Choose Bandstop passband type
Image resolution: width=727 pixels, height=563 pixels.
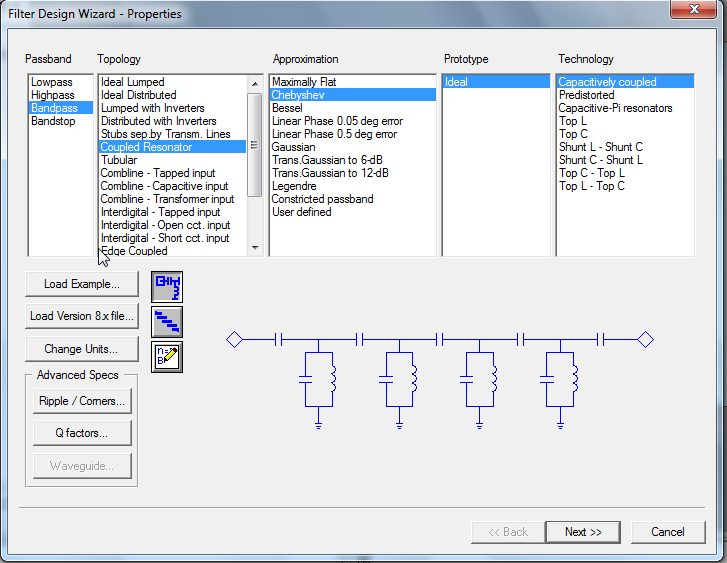pos(53,121)
